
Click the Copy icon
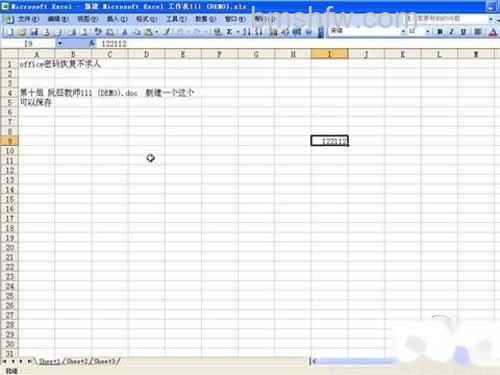[137, 32]
